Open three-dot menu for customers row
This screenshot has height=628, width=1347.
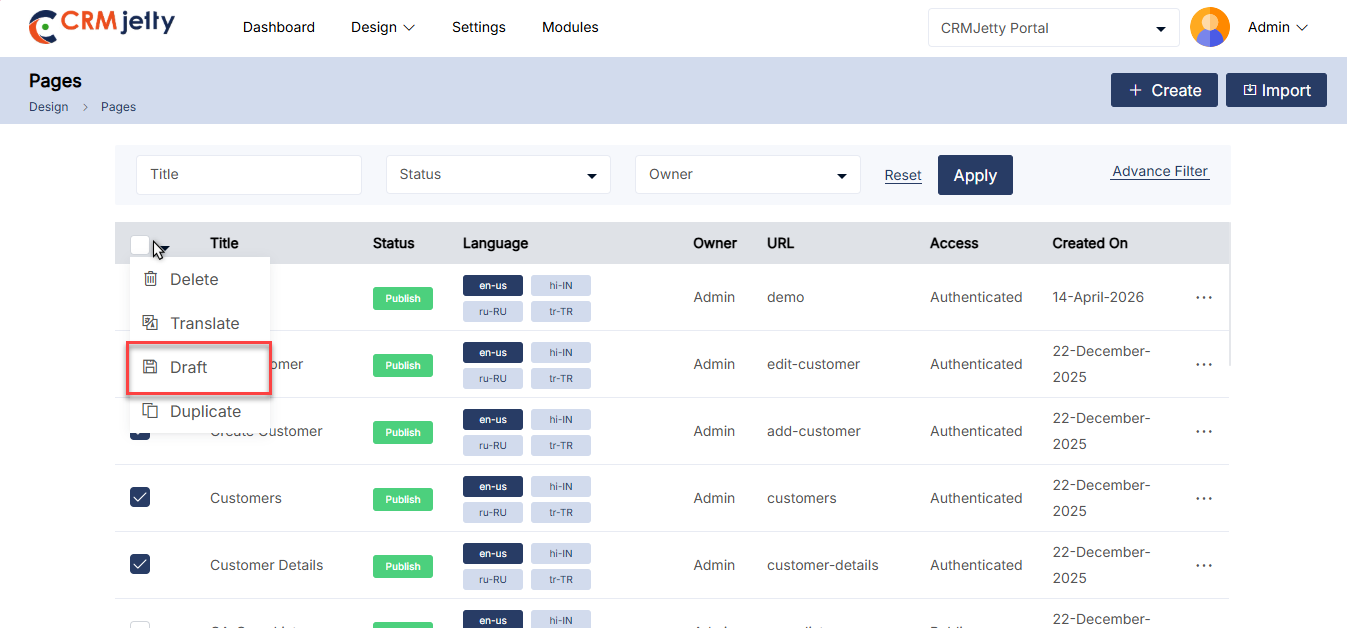click(1204, 498)
